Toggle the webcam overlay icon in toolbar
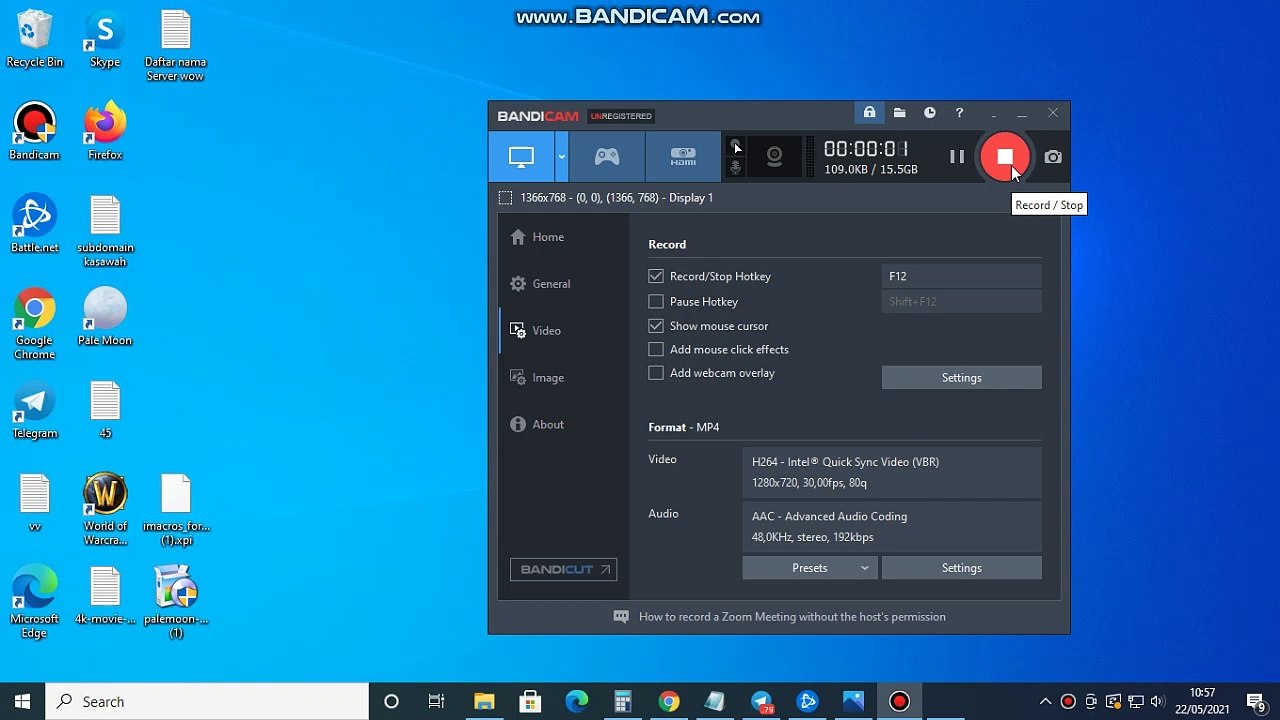The height and width of the screenshot is (720, 1280). 774,157
